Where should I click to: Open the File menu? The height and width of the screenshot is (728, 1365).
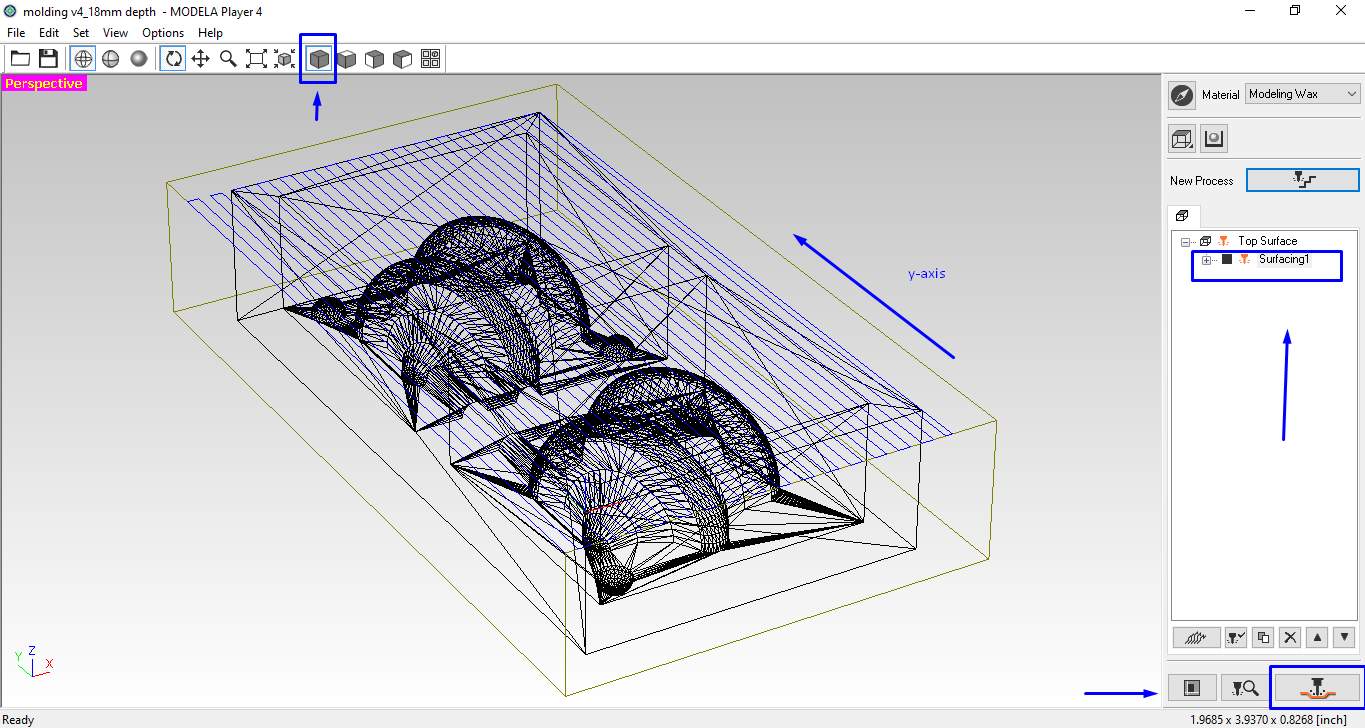16,33
